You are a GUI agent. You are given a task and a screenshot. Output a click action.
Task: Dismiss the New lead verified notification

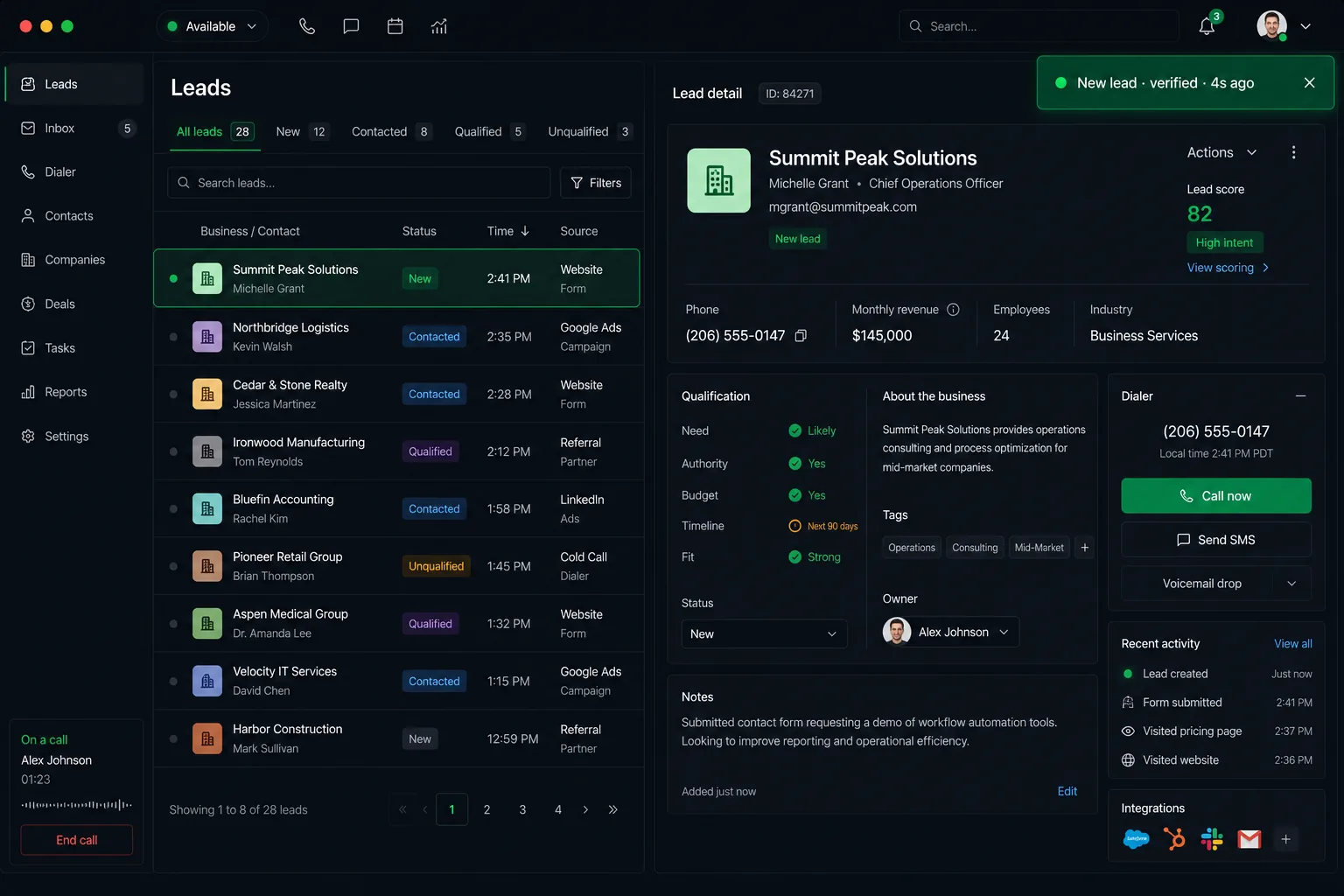click(1310, 83)
